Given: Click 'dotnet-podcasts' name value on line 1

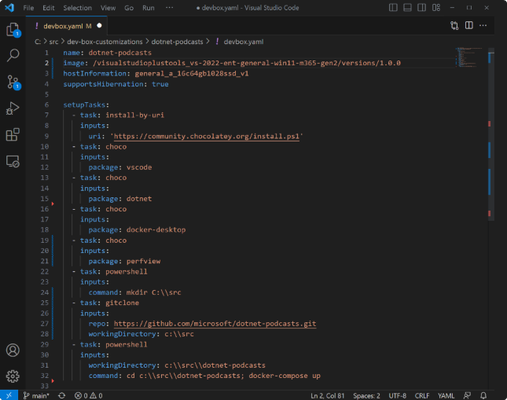Looking at the screenshot, I should point(120,53).
